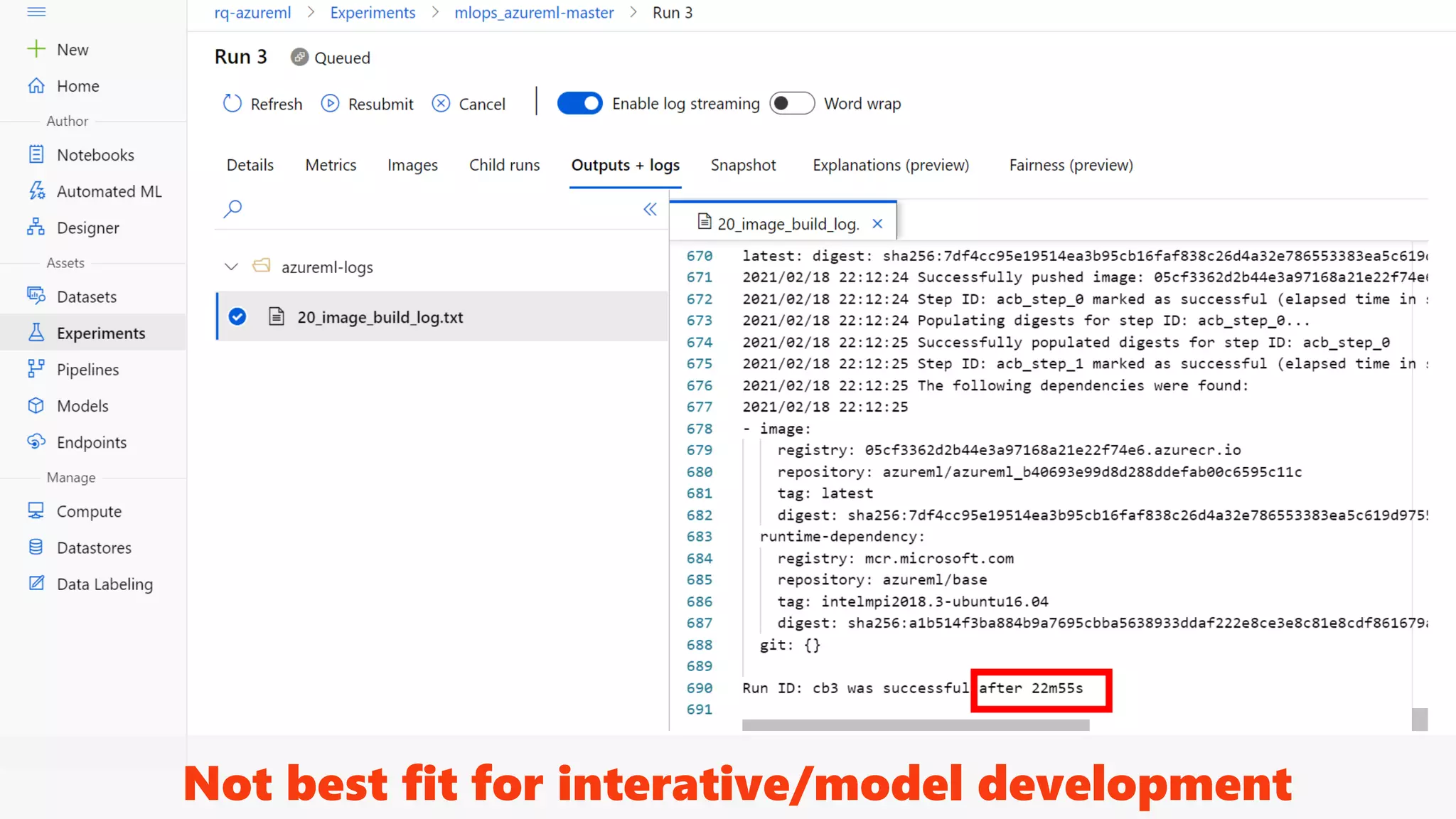Switch to the Details tab
1456x819 pixels.
(x=250, y=165)
